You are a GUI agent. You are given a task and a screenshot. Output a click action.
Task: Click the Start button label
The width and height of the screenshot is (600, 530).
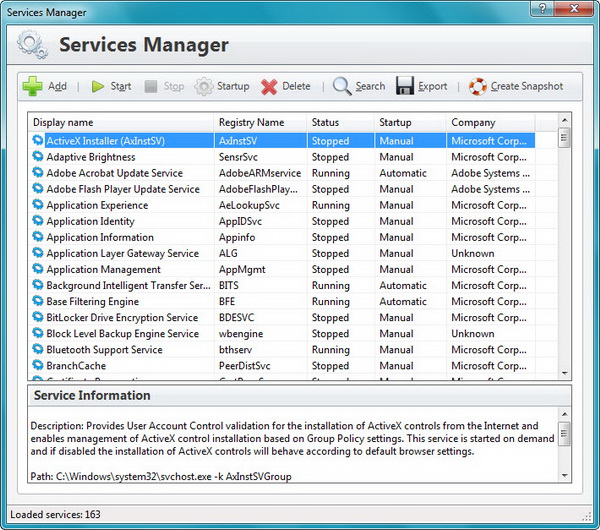coord(121,86)
